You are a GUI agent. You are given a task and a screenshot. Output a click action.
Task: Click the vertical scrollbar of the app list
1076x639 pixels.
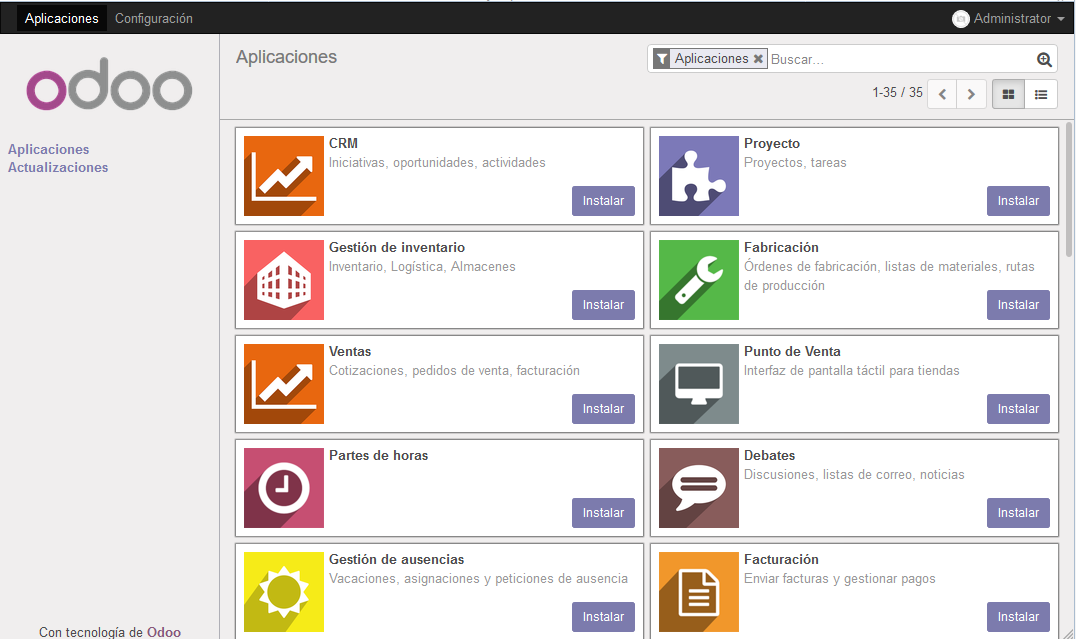click(x=1069, y=189)
